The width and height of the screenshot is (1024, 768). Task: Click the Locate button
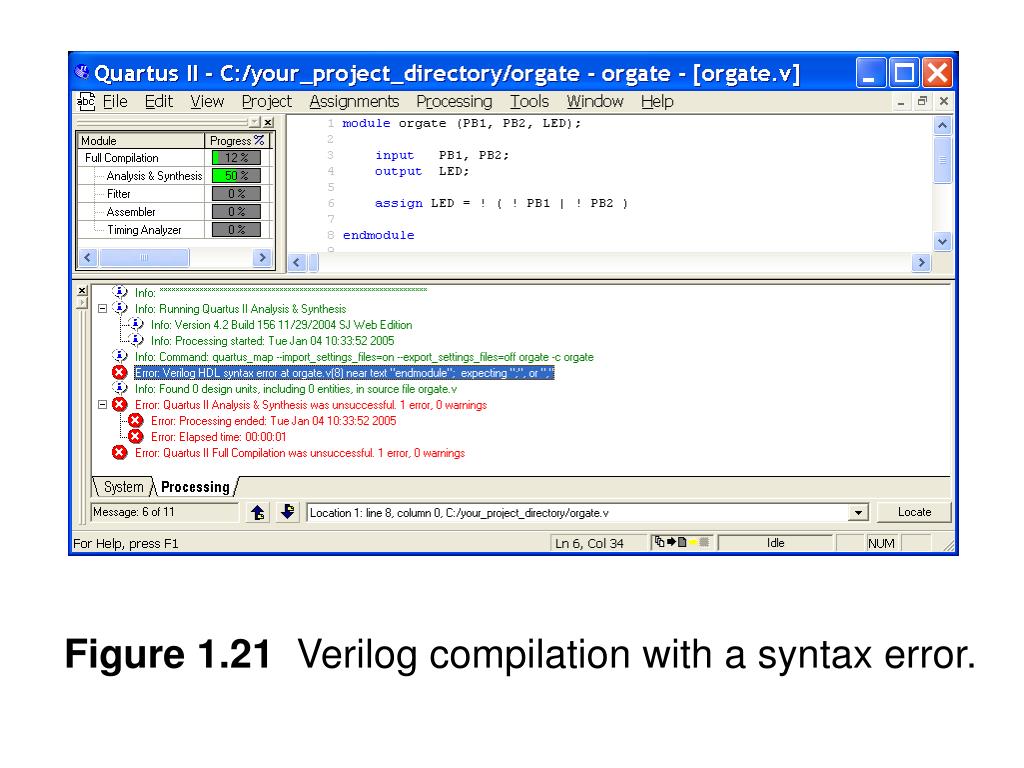click(x=914, y=512)
